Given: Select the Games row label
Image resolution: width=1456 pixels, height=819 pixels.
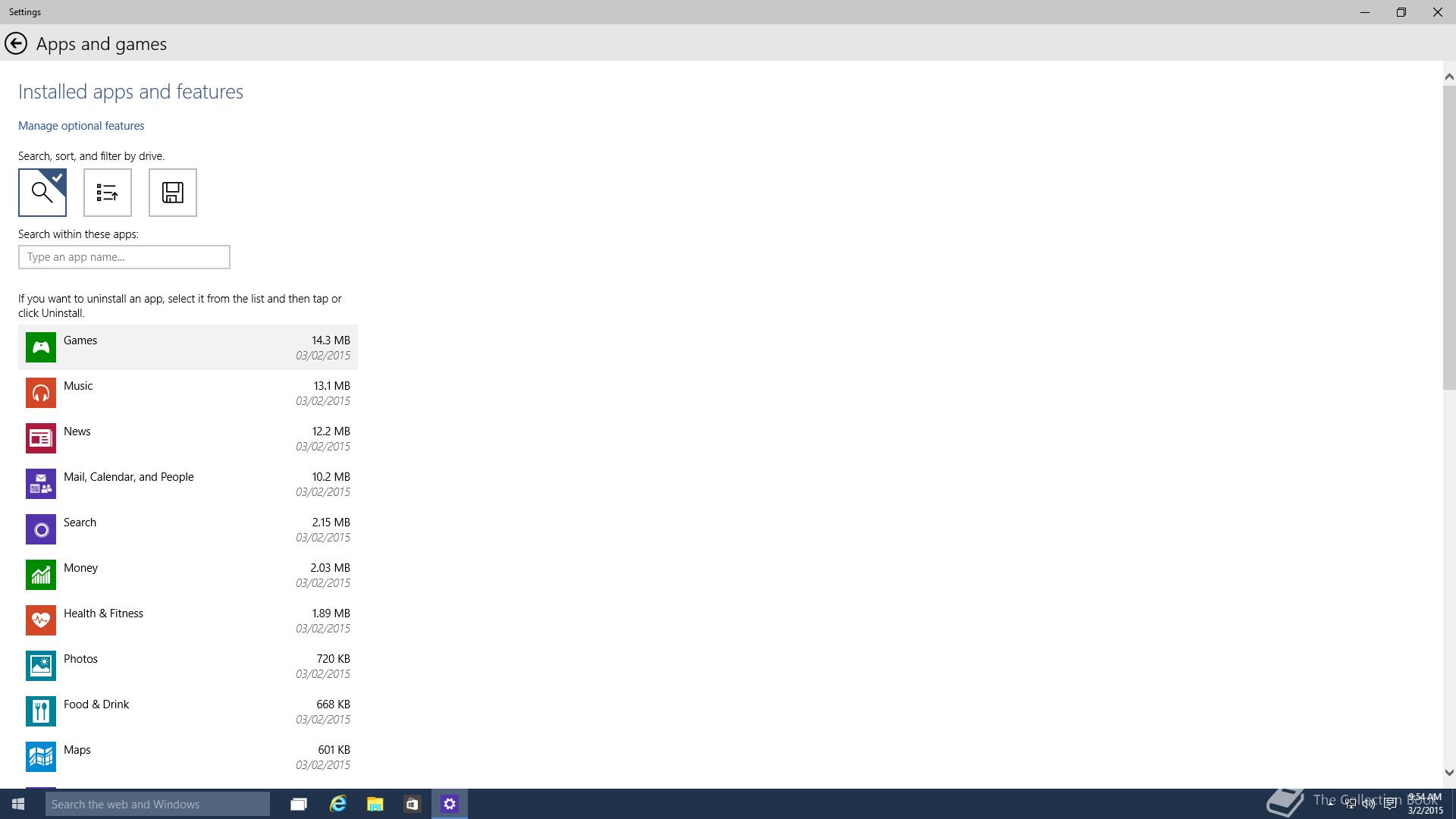Looking at the screenshot, I should (x=80, y=340).
